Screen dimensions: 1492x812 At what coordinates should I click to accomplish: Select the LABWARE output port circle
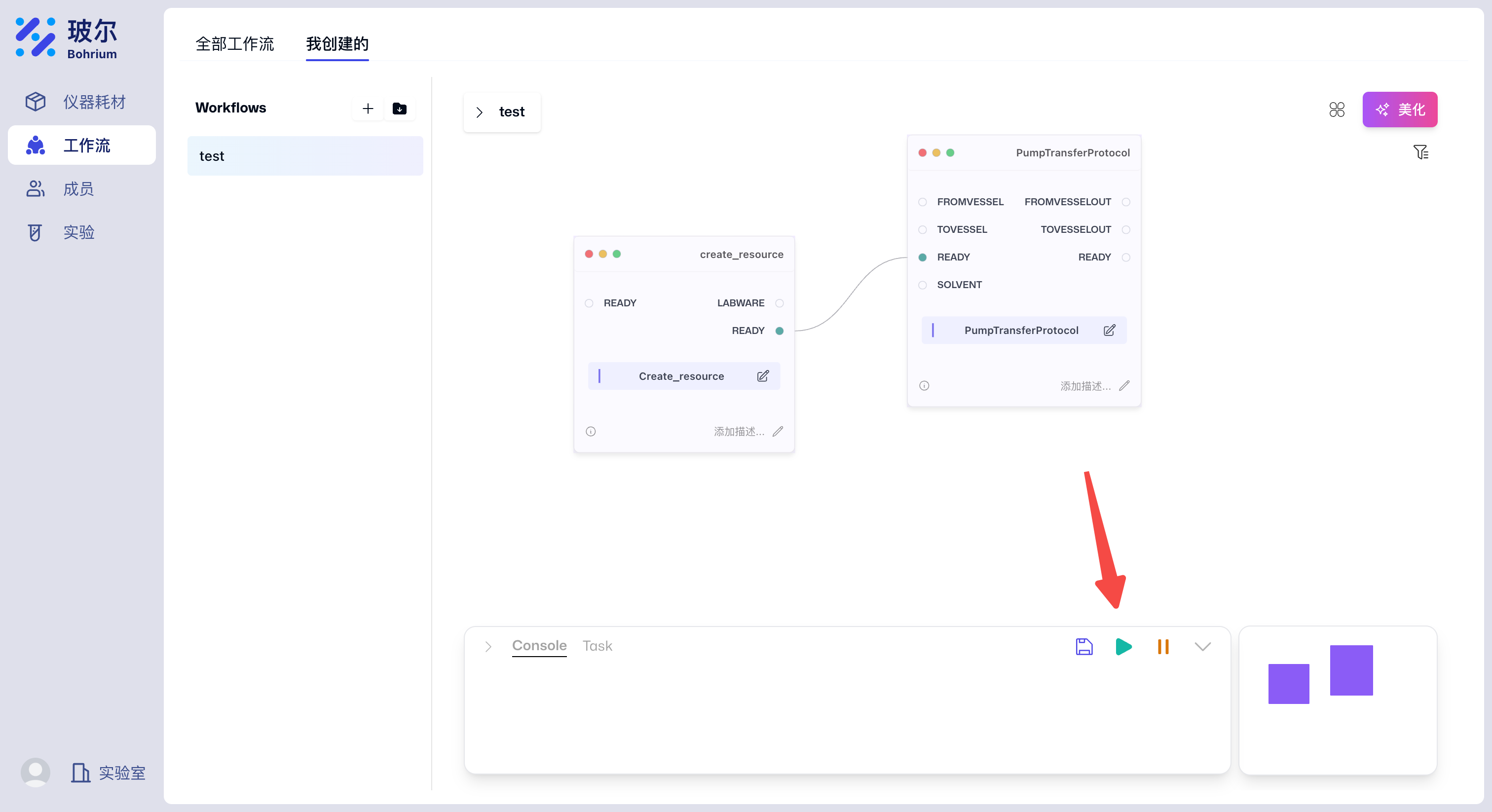(779, 303)
